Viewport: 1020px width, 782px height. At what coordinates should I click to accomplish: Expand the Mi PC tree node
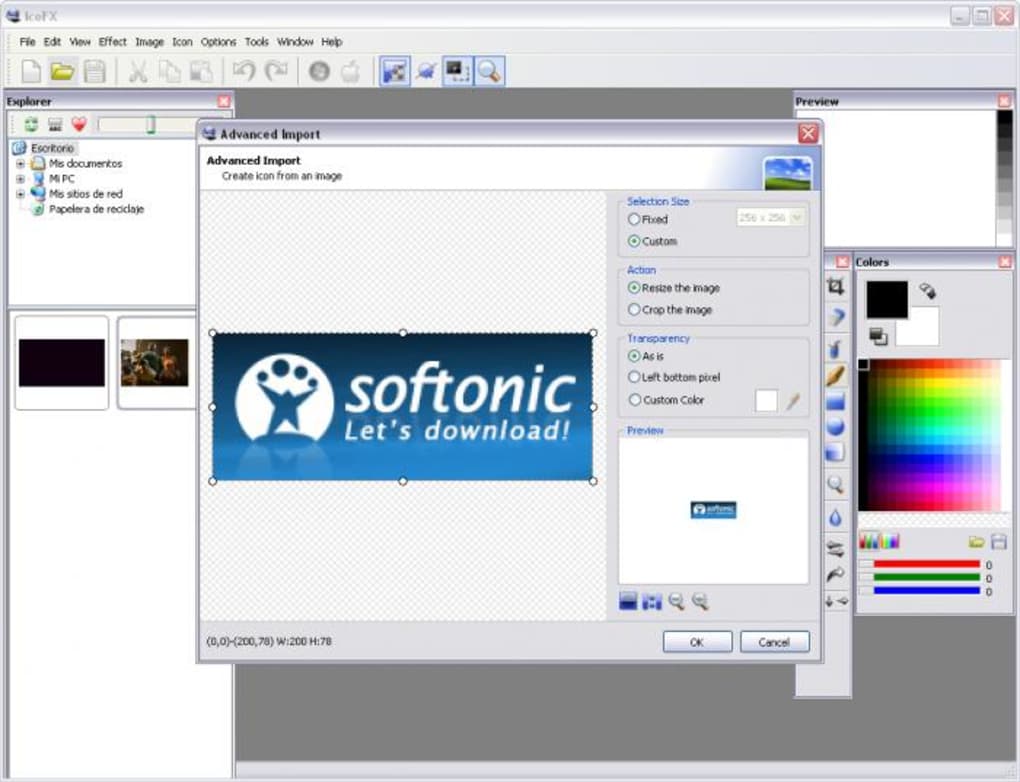click(x=20, y=178)
